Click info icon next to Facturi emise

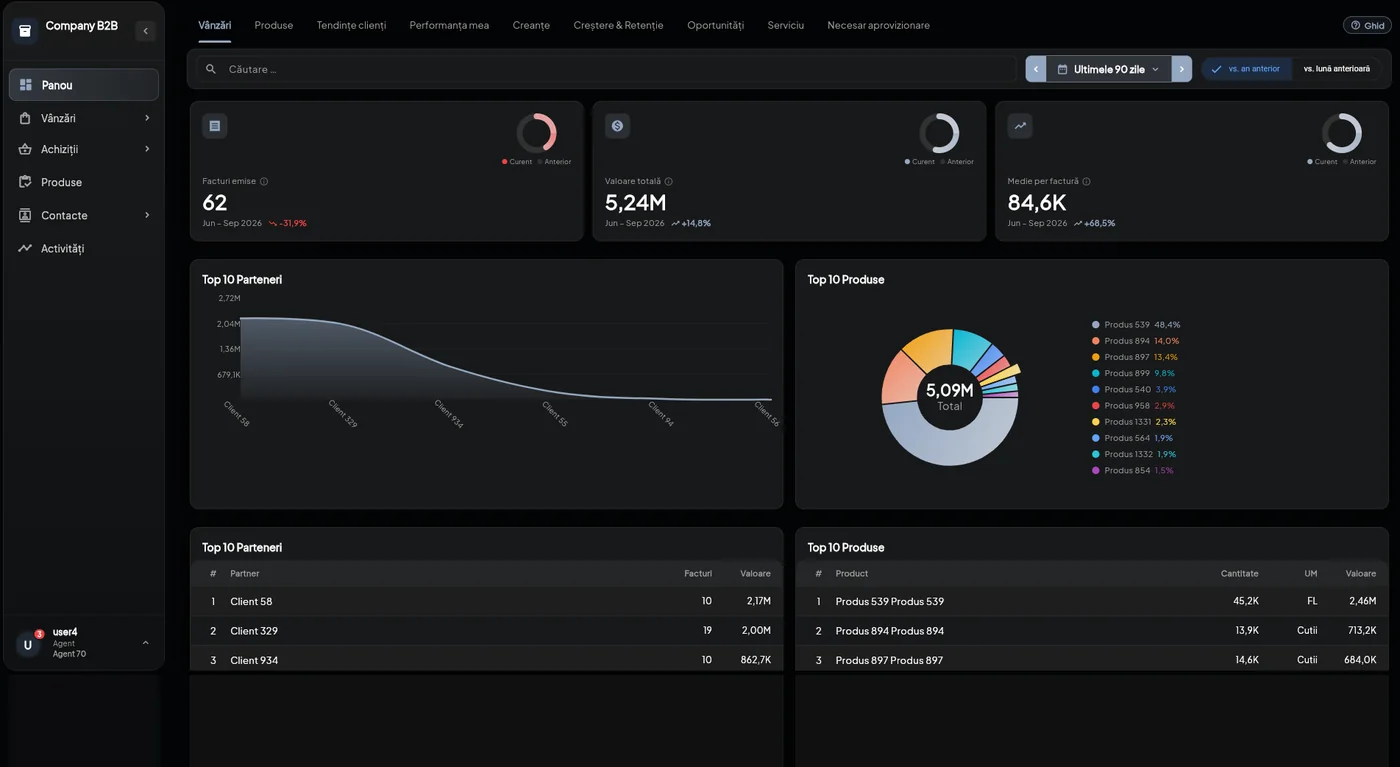point(264,181)
